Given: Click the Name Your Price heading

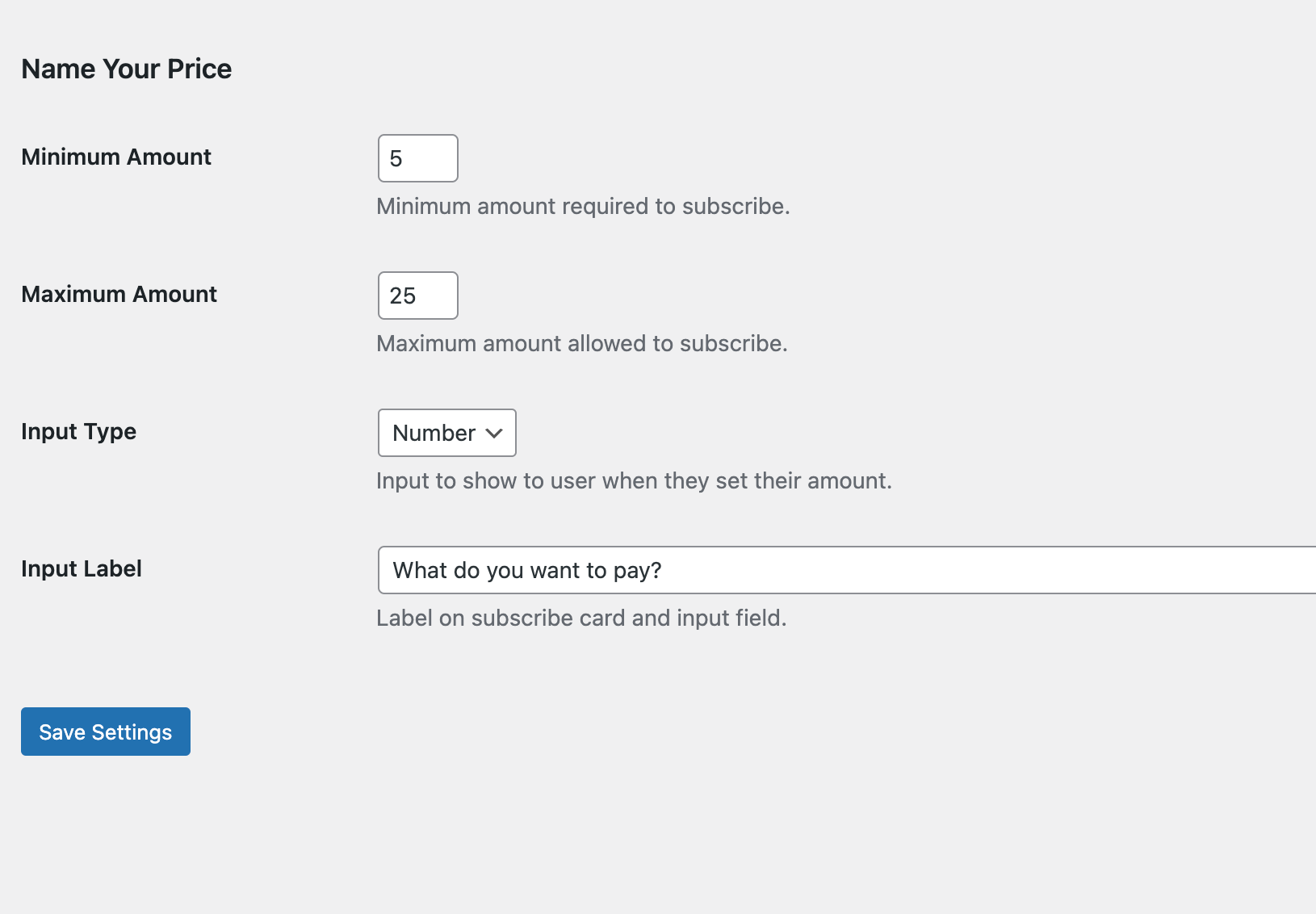Looking at the screenshot, I should click(127, 69).
